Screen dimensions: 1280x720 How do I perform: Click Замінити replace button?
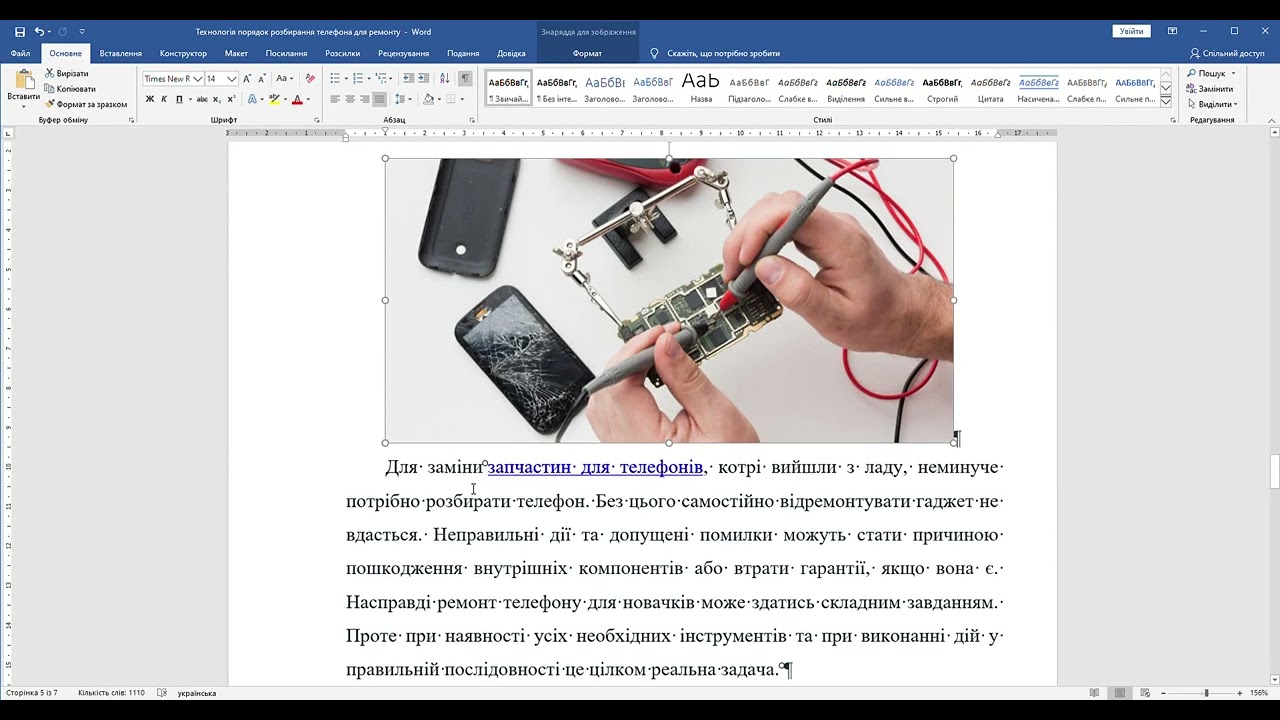pyautogui.click(x=1210, y=89)
